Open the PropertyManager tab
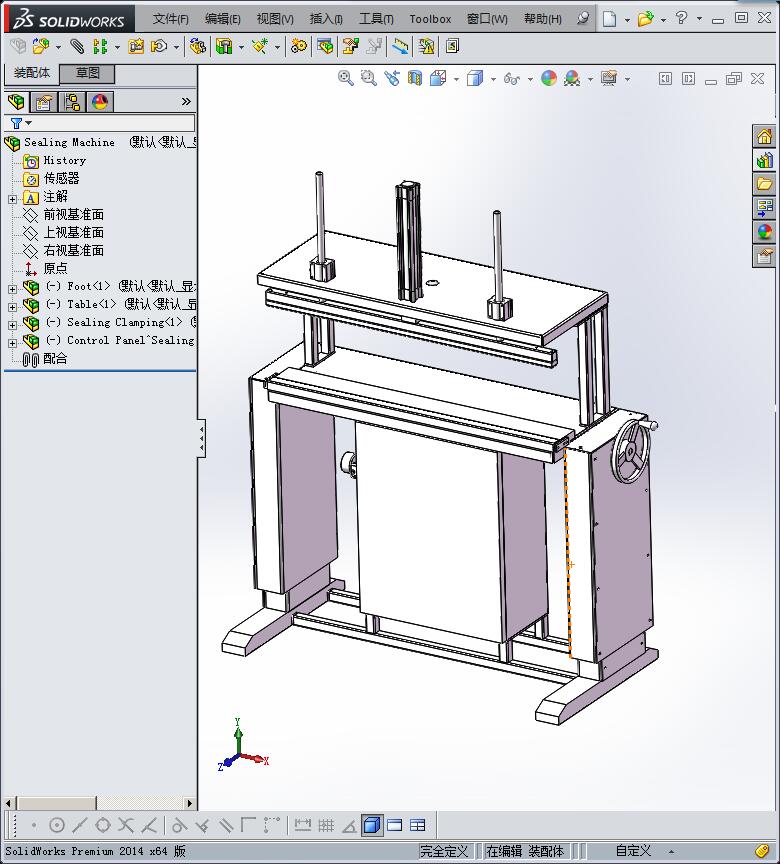780x864 pixels. pyautogui.click(x=44, y=102)
